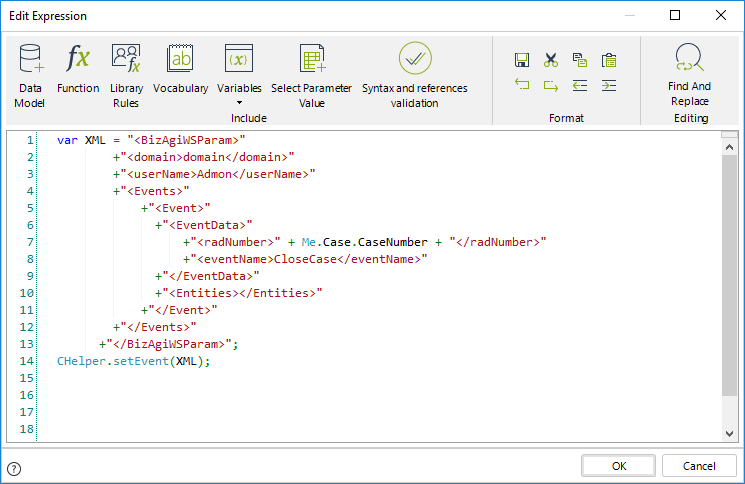This screenshot has height=484, width=745.
Task: Paste using the clipboard icon
Action: coord(609,60)
